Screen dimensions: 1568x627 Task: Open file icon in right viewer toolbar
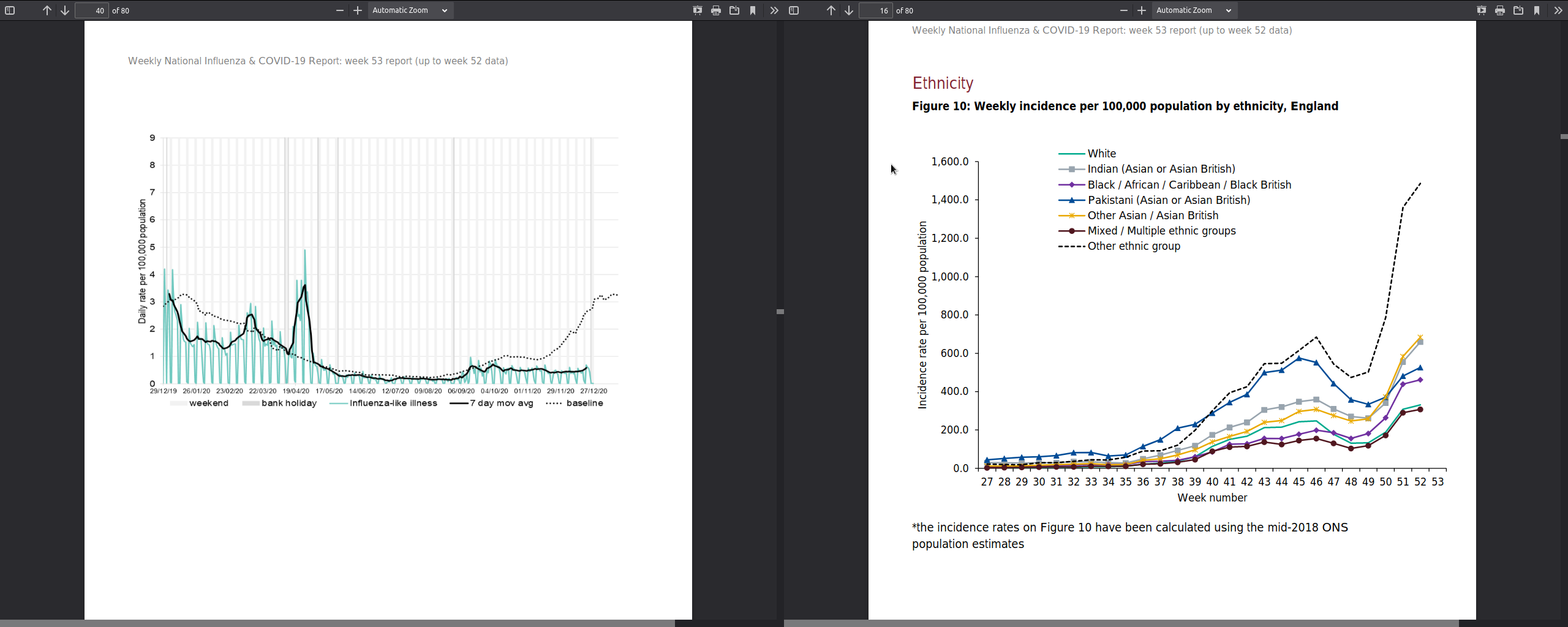[1518, 10]
